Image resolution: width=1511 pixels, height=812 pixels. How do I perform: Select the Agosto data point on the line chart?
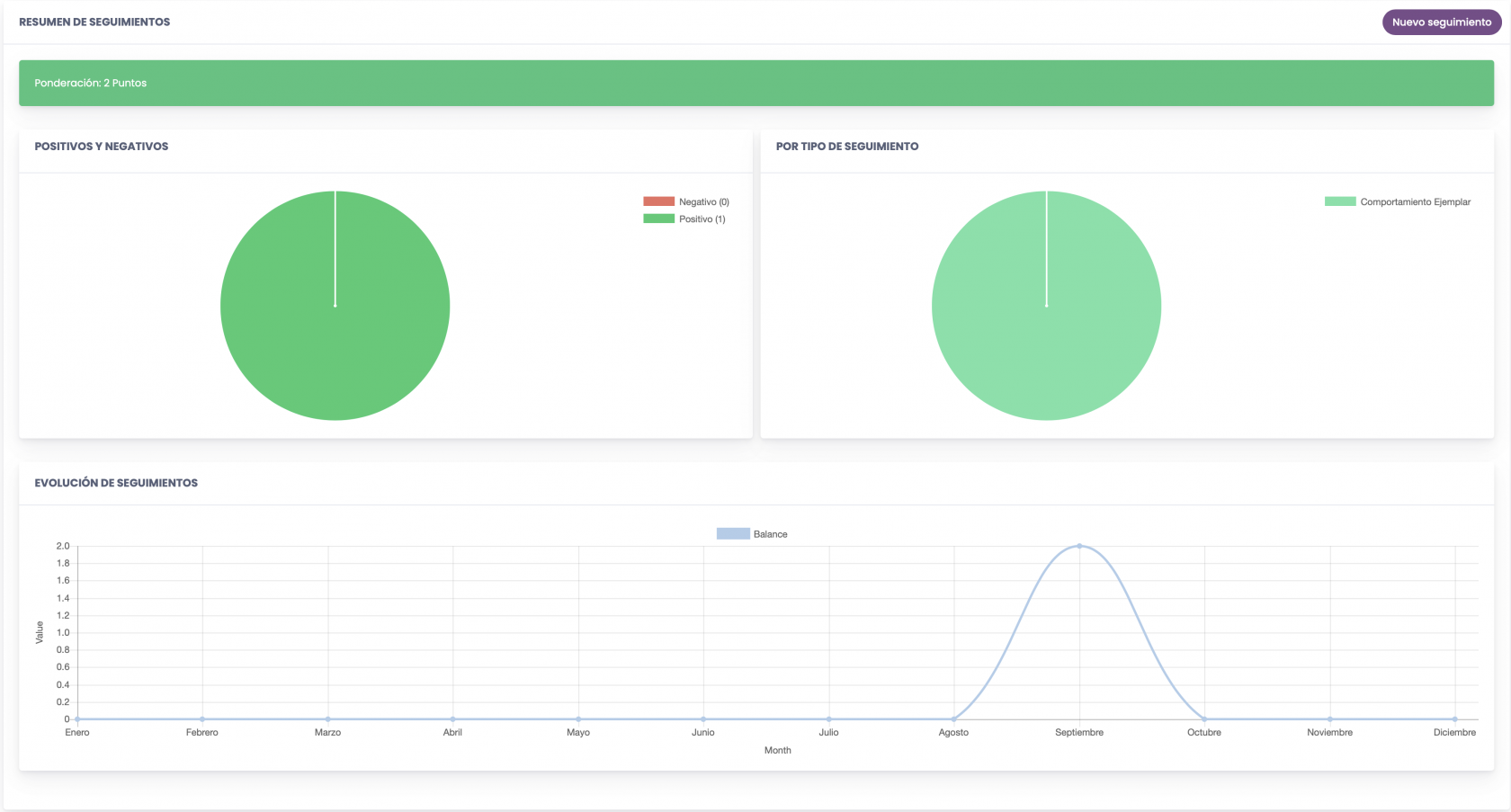953,719
